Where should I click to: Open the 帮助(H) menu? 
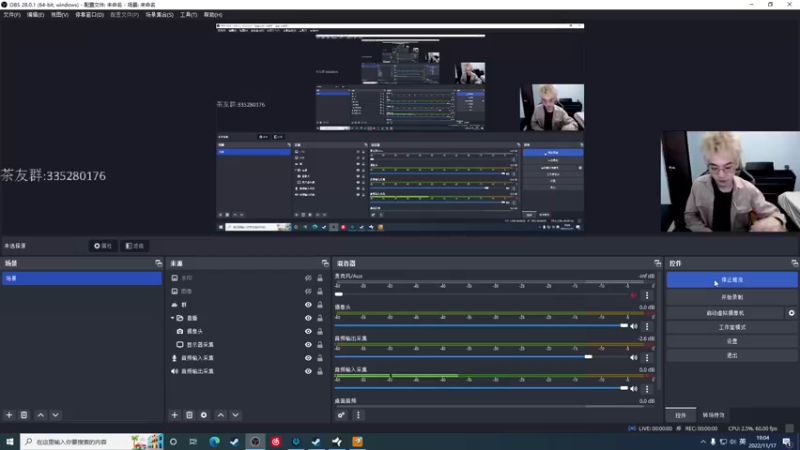click(213, 15)
